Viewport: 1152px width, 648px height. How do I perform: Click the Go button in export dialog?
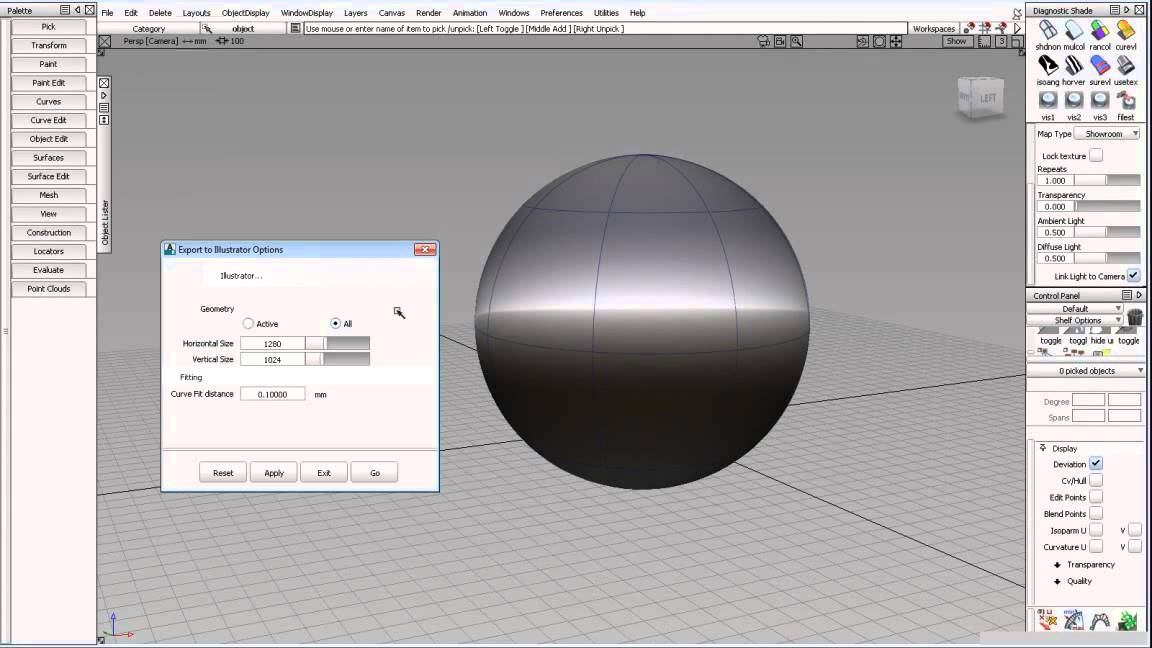[375, 472]
